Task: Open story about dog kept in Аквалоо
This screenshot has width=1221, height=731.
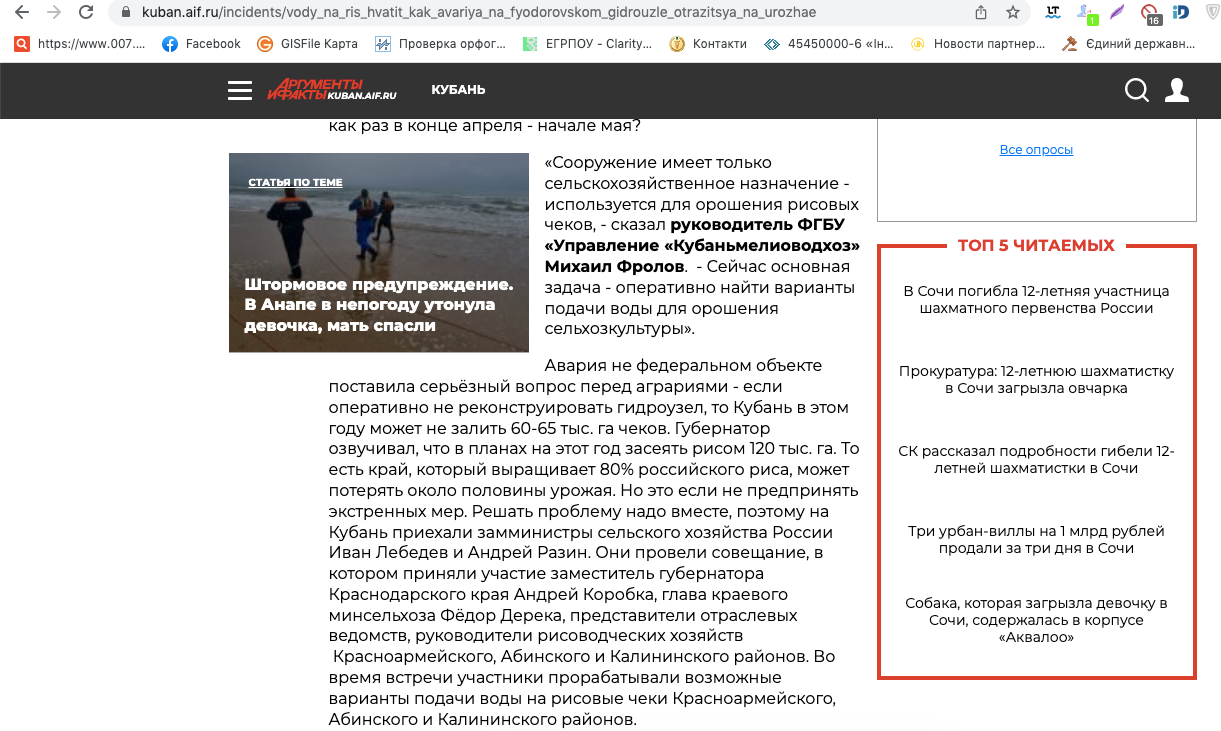Action: tap(1036, 620)
